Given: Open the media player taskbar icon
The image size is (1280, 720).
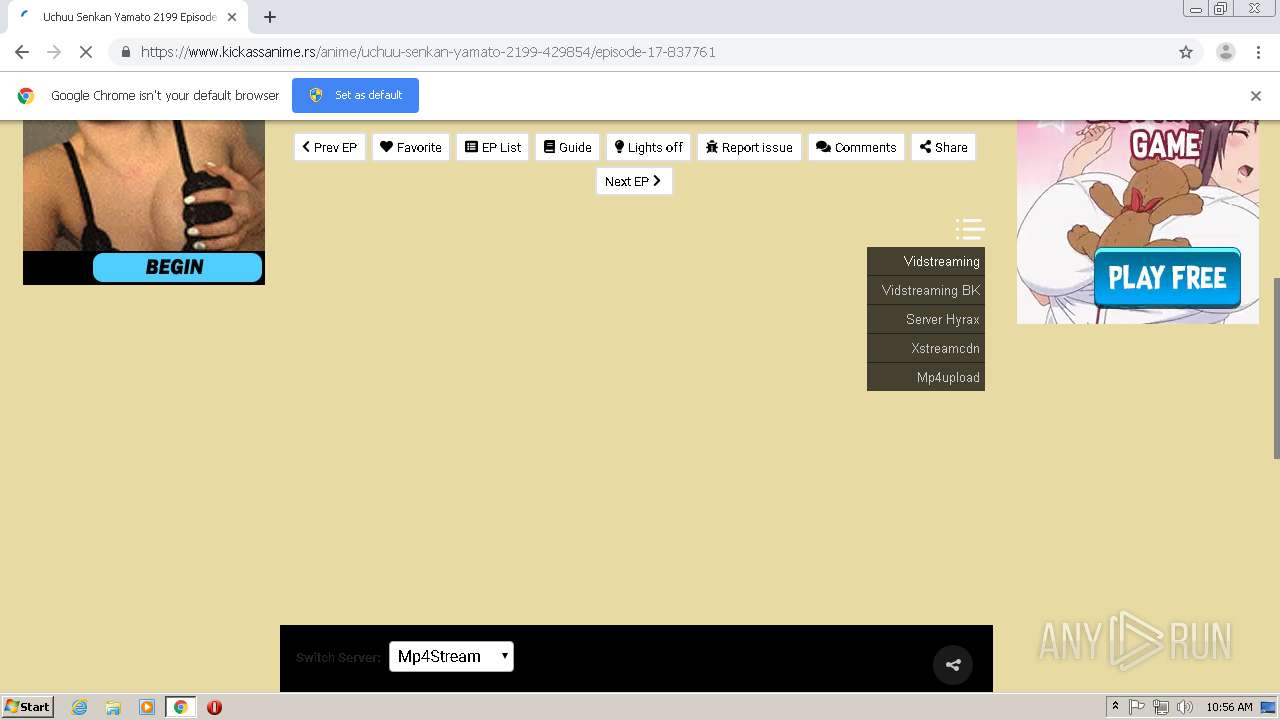Looking at the screenshot, I should 147,707.
